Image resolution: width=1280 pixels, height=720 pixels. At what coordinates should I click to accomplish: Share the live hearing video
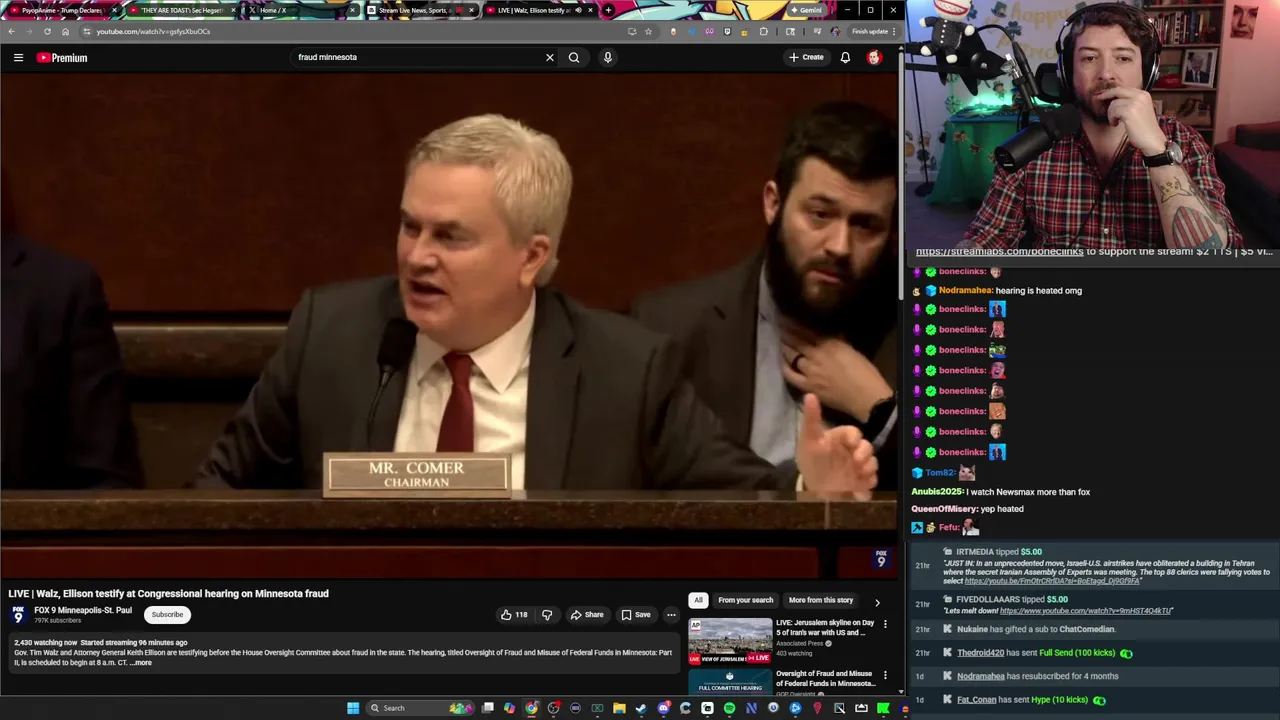tap(587, 615)
